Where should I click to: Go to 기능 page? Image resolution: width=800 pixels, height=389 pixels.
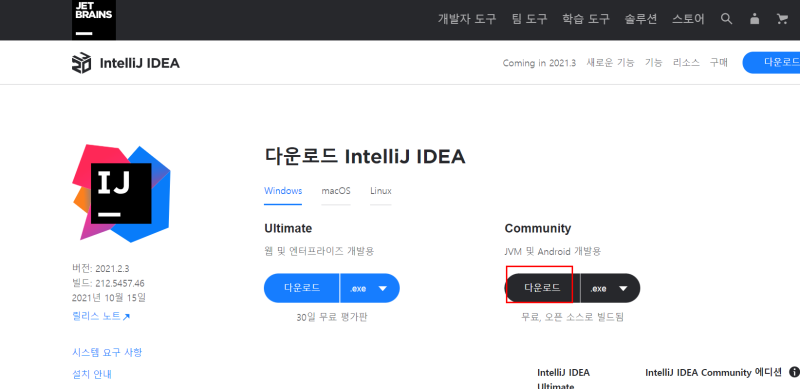[x=654, y=63]
